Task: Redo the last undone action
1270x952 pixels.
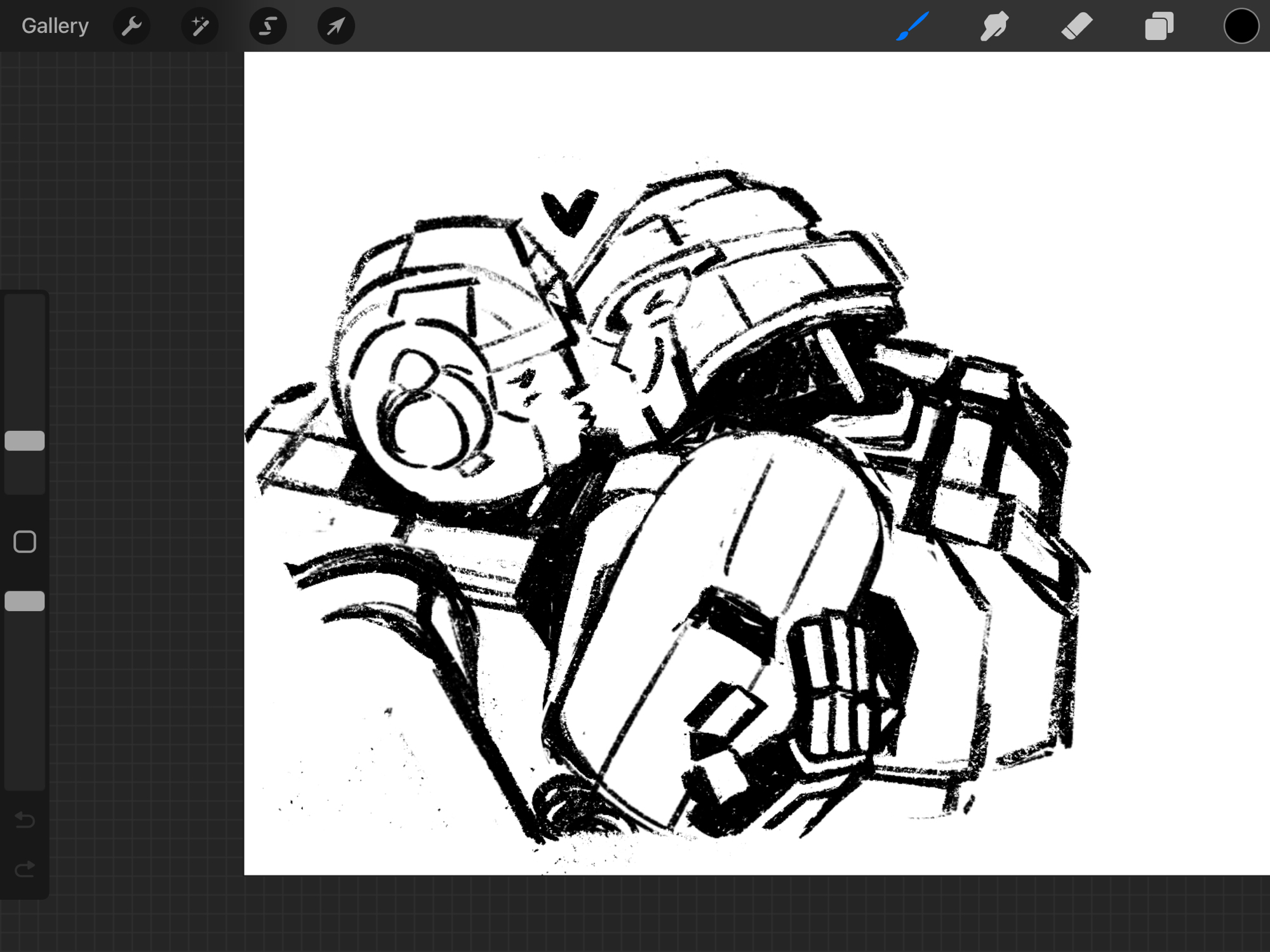Action: pos(25,869)
